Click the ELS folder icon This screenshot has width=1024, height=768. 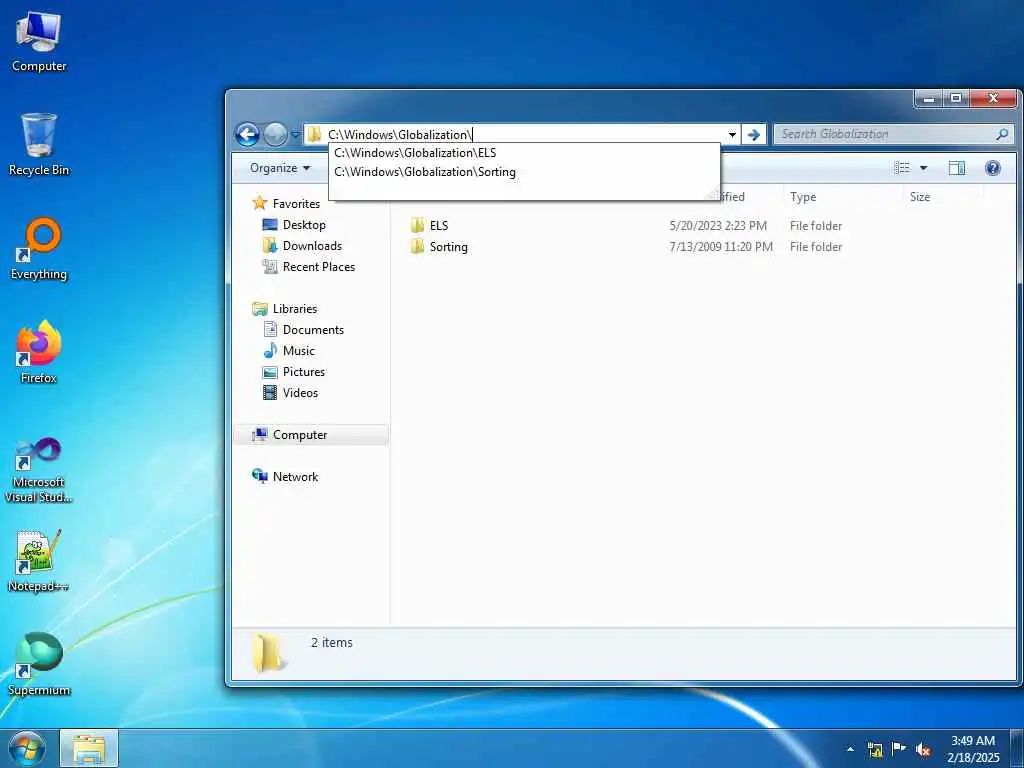tap(417, 226)
